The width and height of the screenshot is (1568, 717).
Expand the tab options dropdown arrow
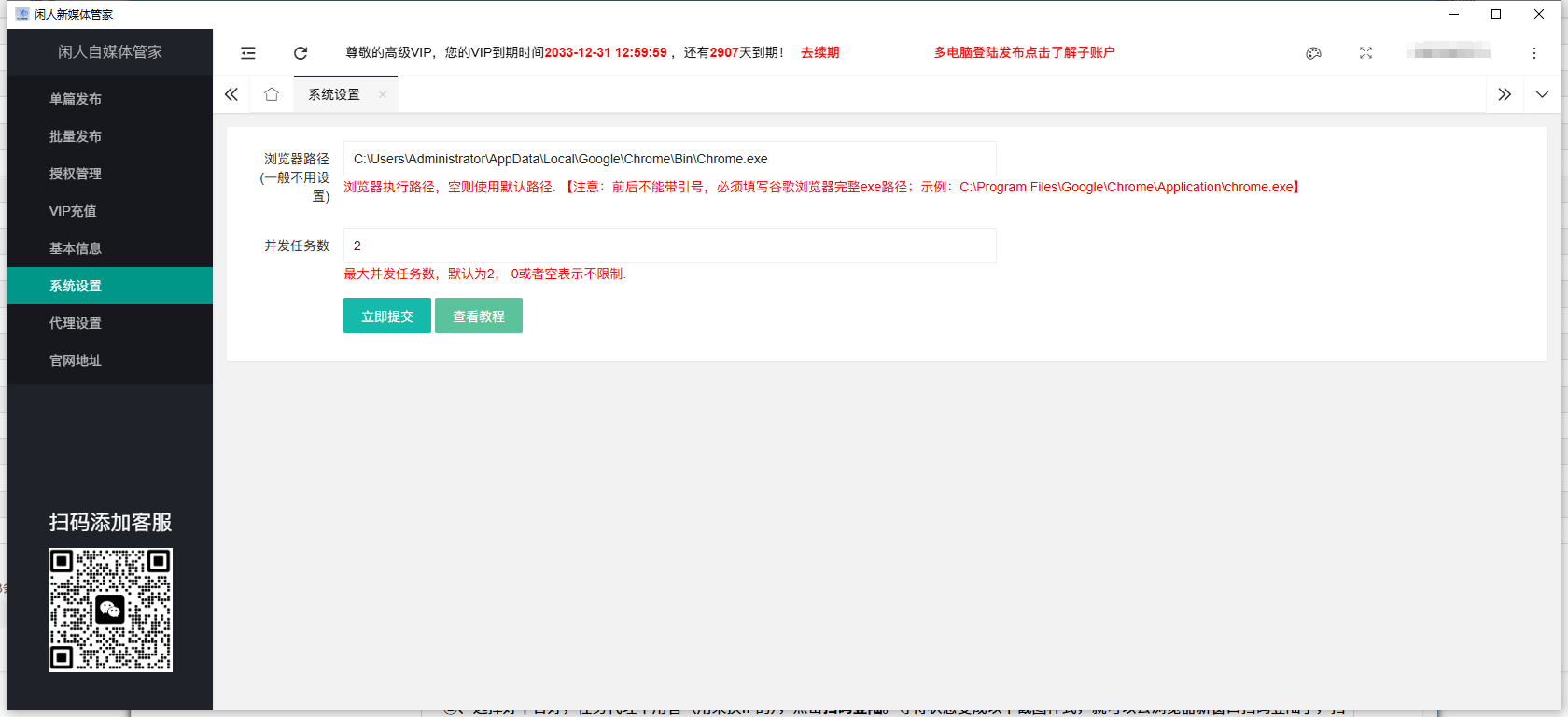click(1542, 94)
